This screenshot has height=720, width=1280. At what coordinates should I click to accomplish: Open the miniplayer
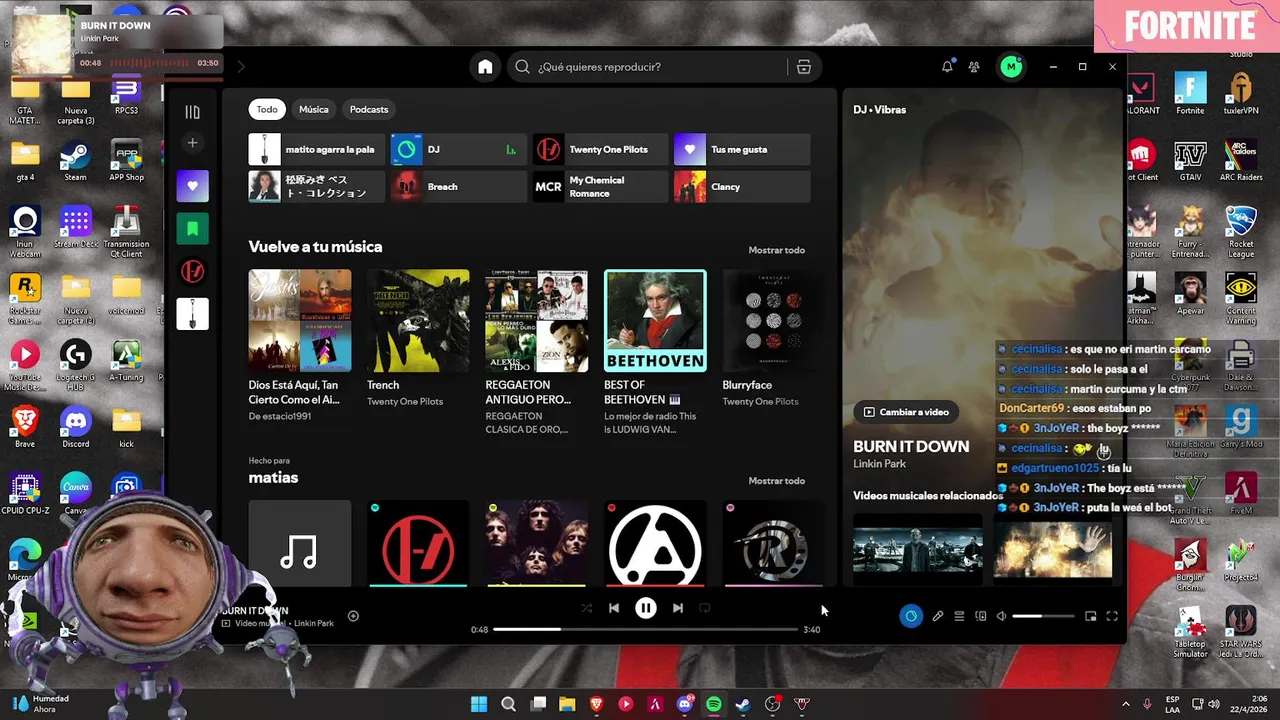click(1091, 616)
